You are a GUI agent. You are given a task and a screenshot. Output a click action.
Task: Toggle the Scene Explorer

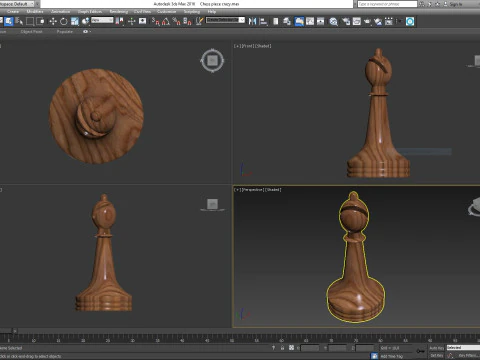[275, 21]
